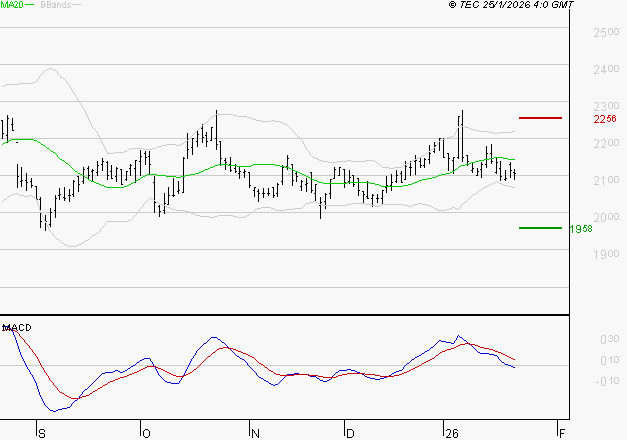Click the O month marker on time axis

146,434
